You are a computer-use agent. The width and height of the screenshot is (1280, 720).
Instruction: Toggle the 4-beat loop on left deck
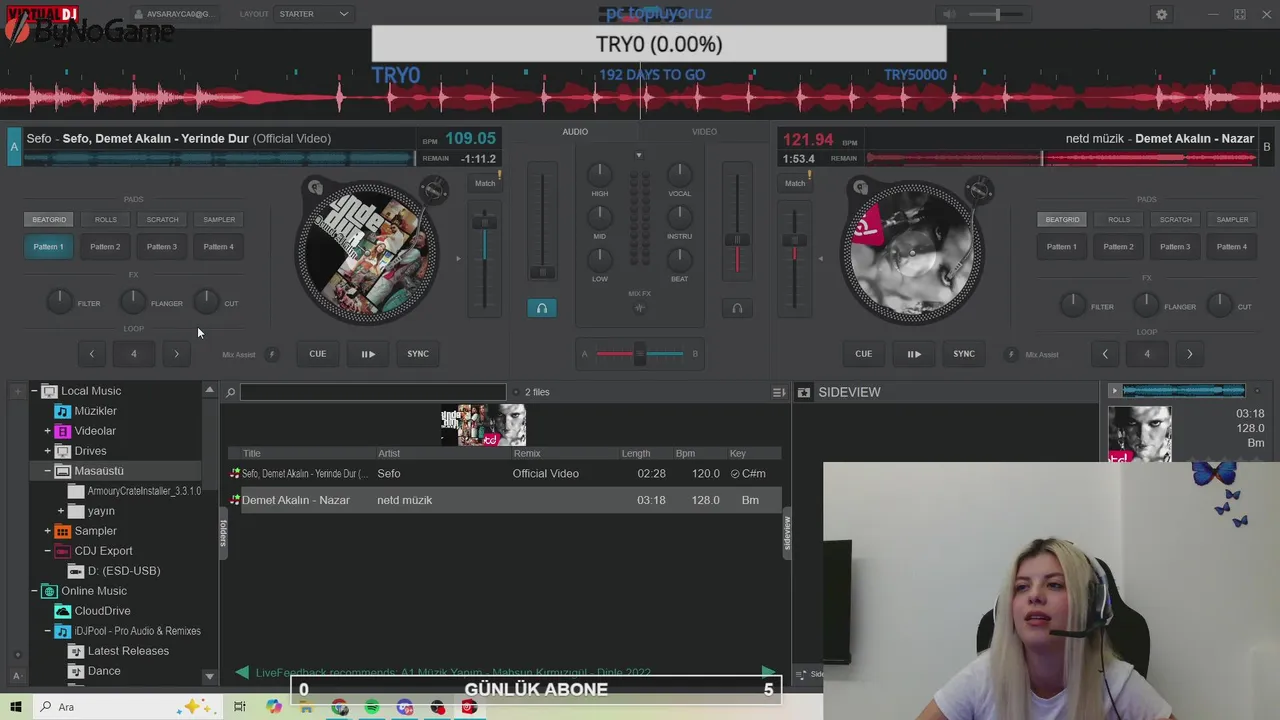click(134, 354)
